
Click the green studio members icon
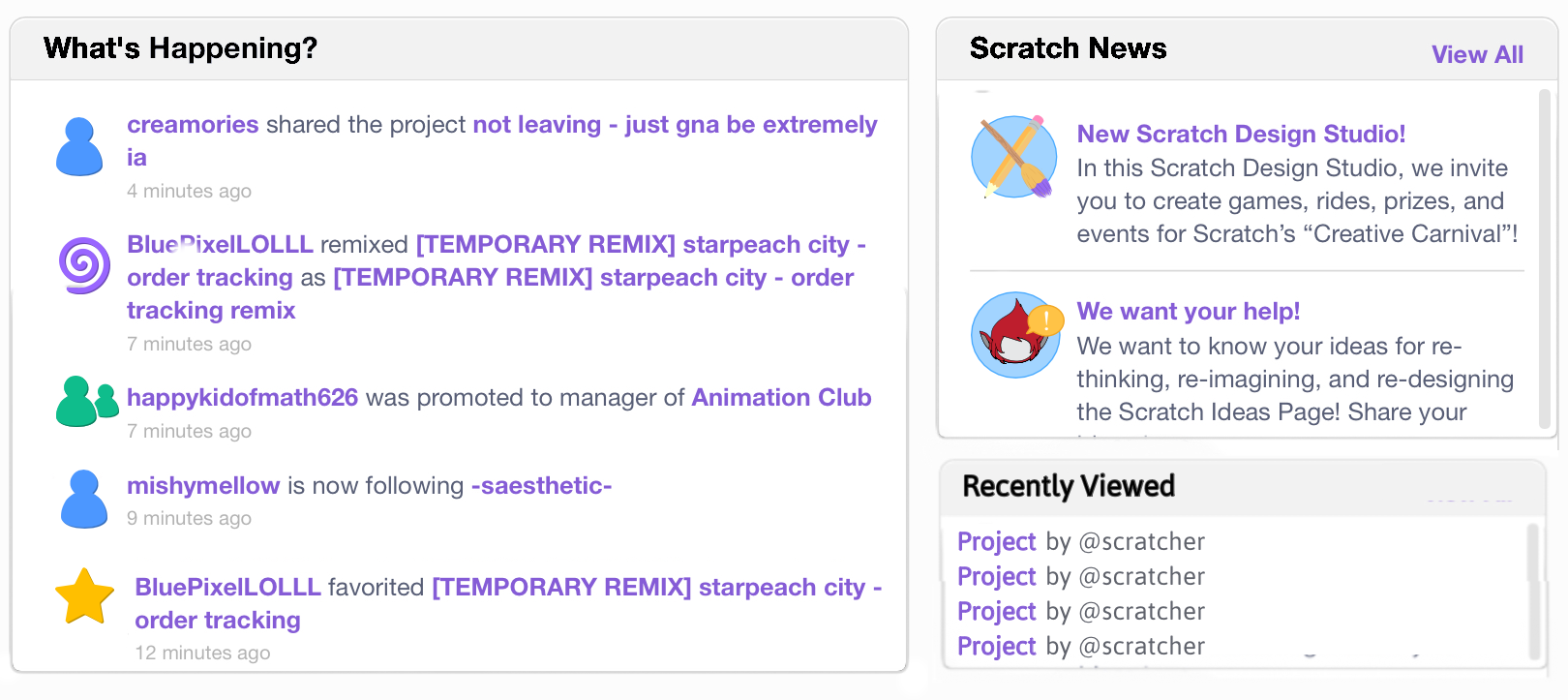pyautogui.click(x=87, y=401)
